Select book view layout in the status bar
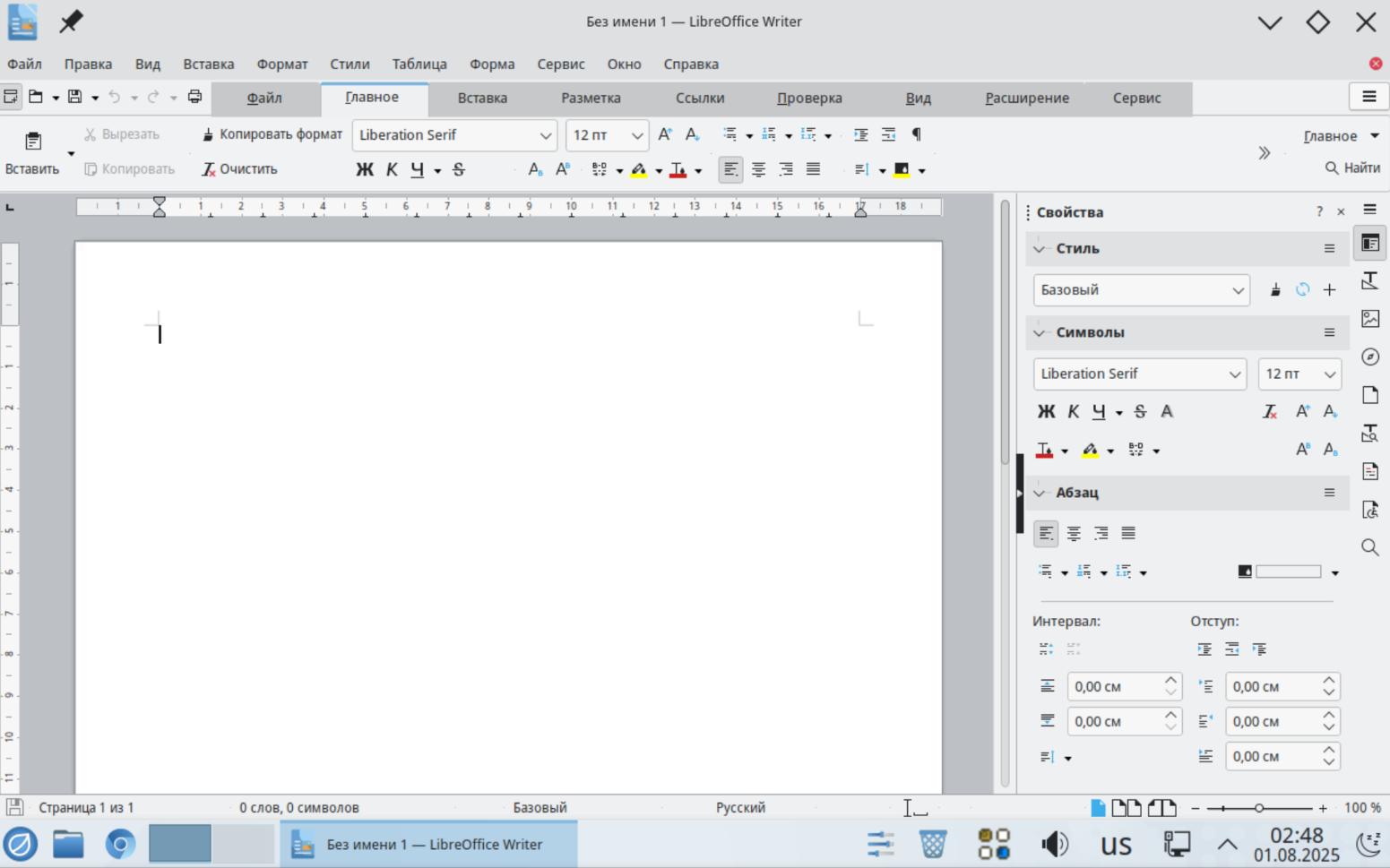This screenshot has height=868, width=1390. point(1161,808)
